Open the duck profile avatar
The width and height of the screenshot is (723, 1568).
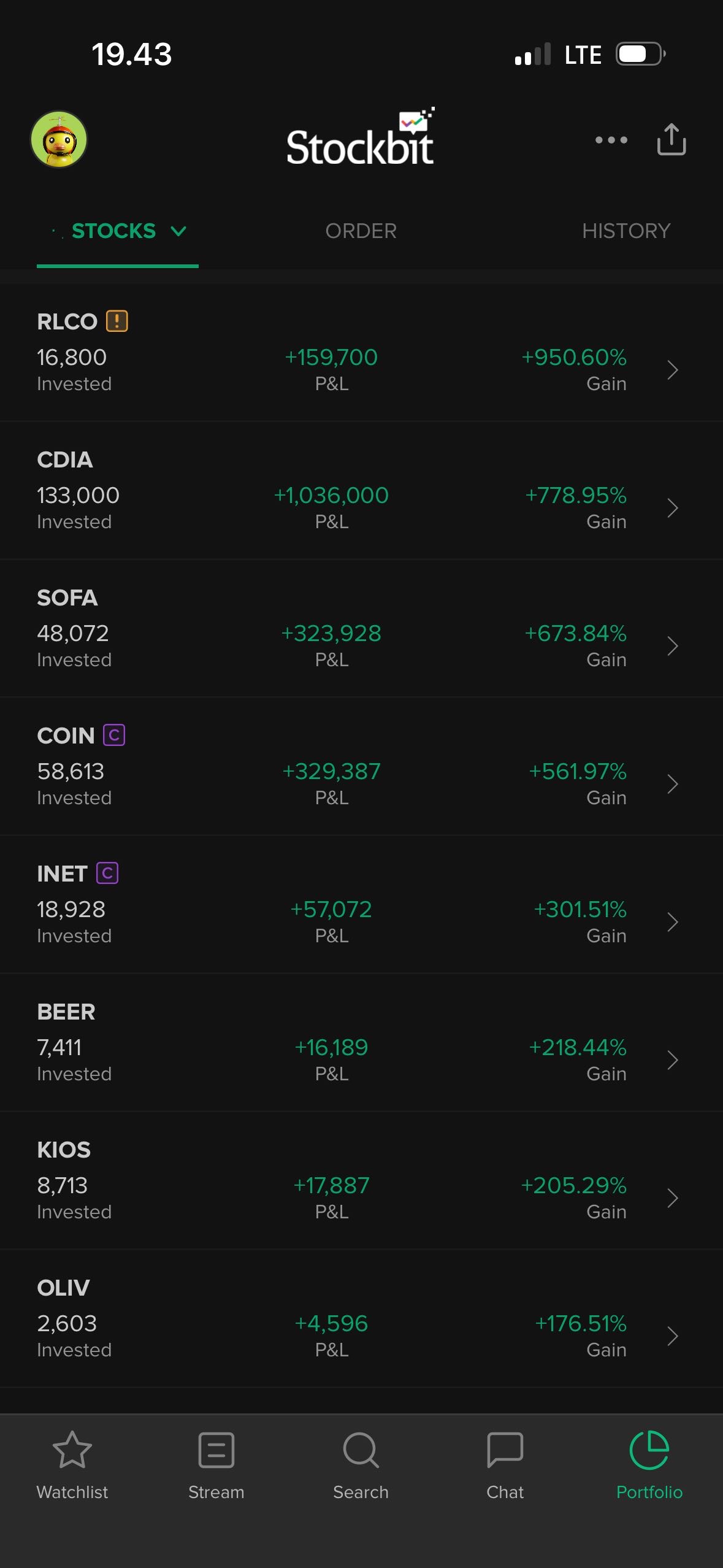coord(59,139)
